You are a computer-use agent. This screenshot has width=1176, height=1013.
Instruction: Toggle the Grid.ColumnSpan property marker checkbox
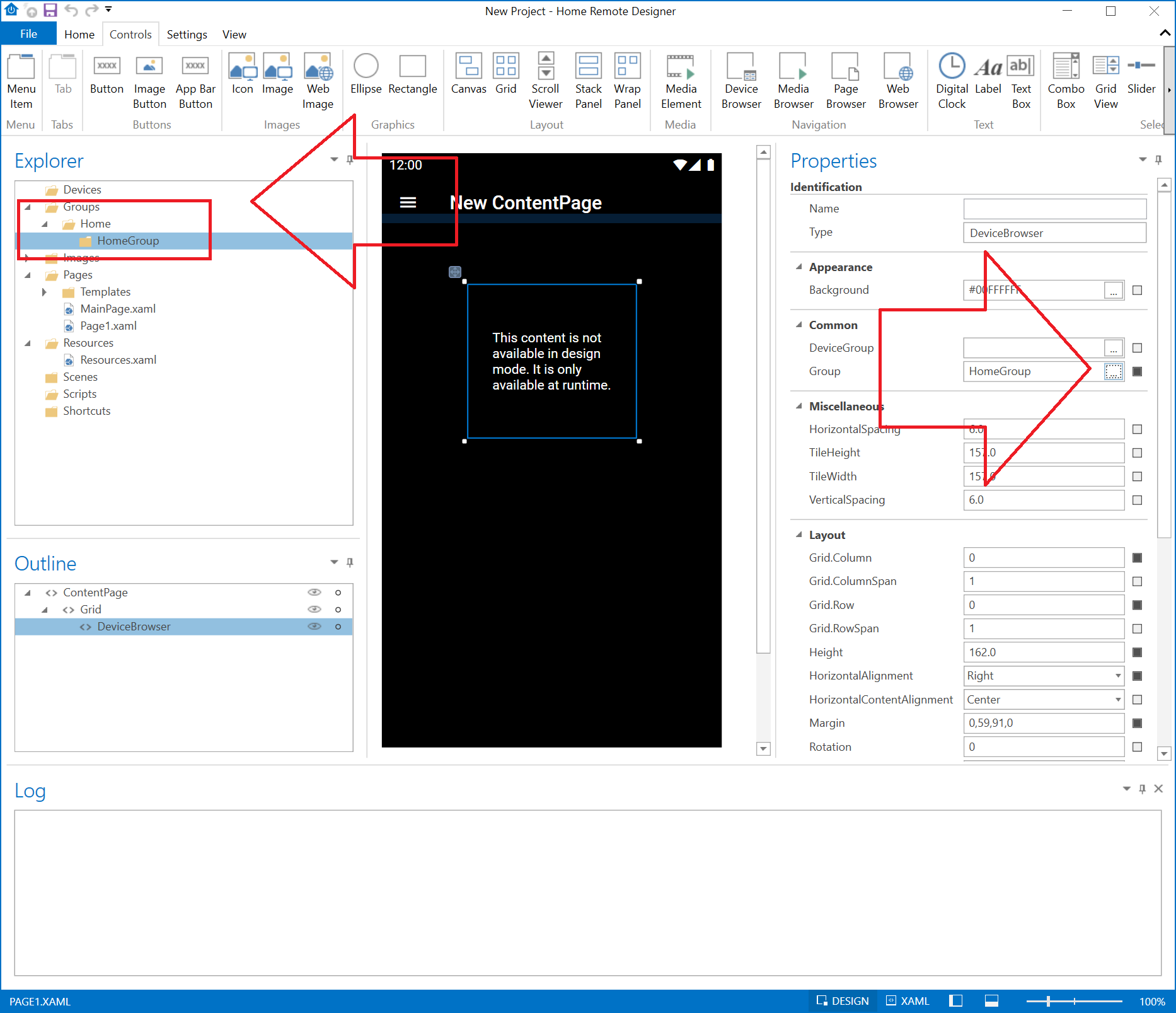[x=1137, y=581]
